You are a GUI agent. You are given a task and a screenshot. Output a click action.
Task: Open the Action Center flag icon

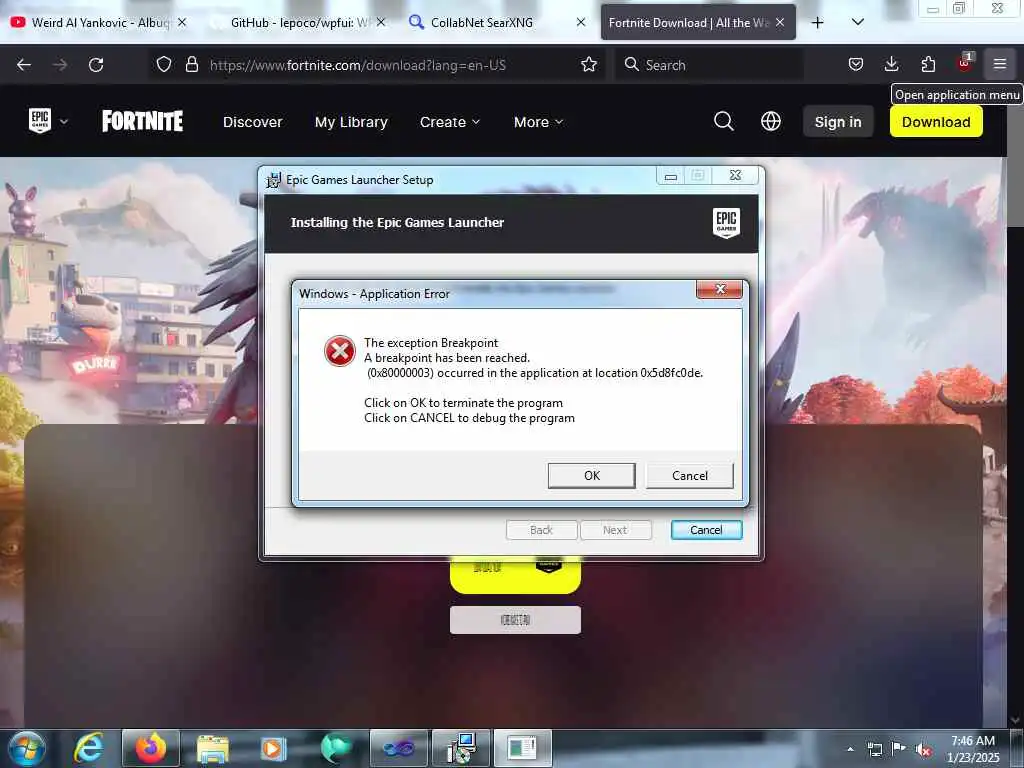point(899,749)
